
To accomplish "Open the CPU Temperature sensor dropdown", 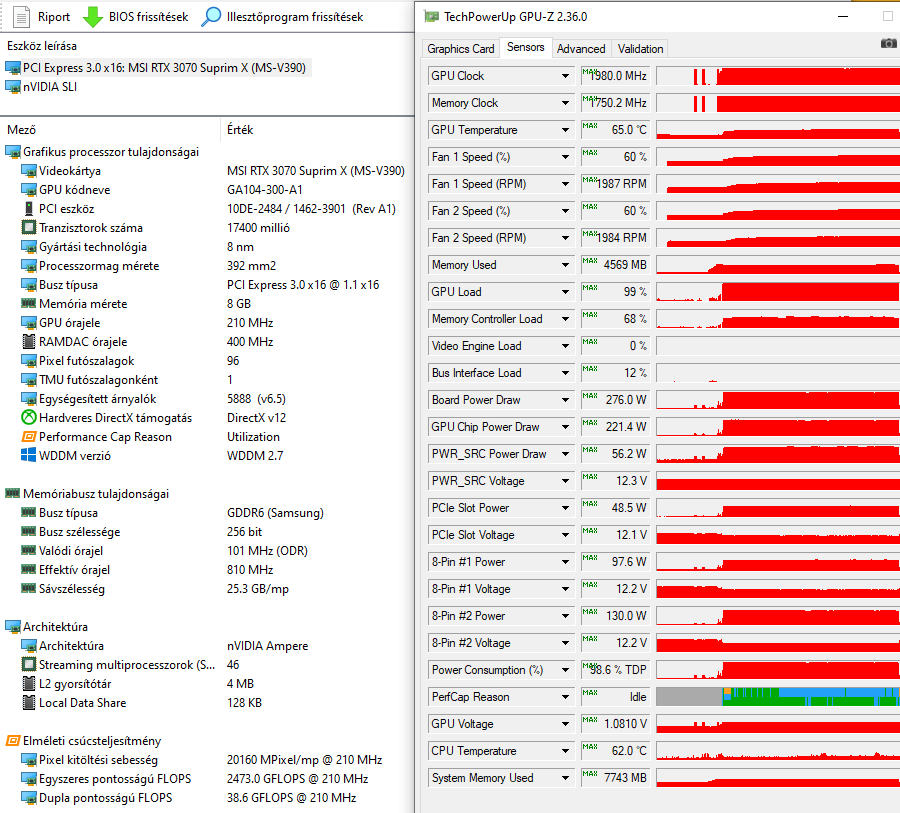I will click(x=565, y=751).
